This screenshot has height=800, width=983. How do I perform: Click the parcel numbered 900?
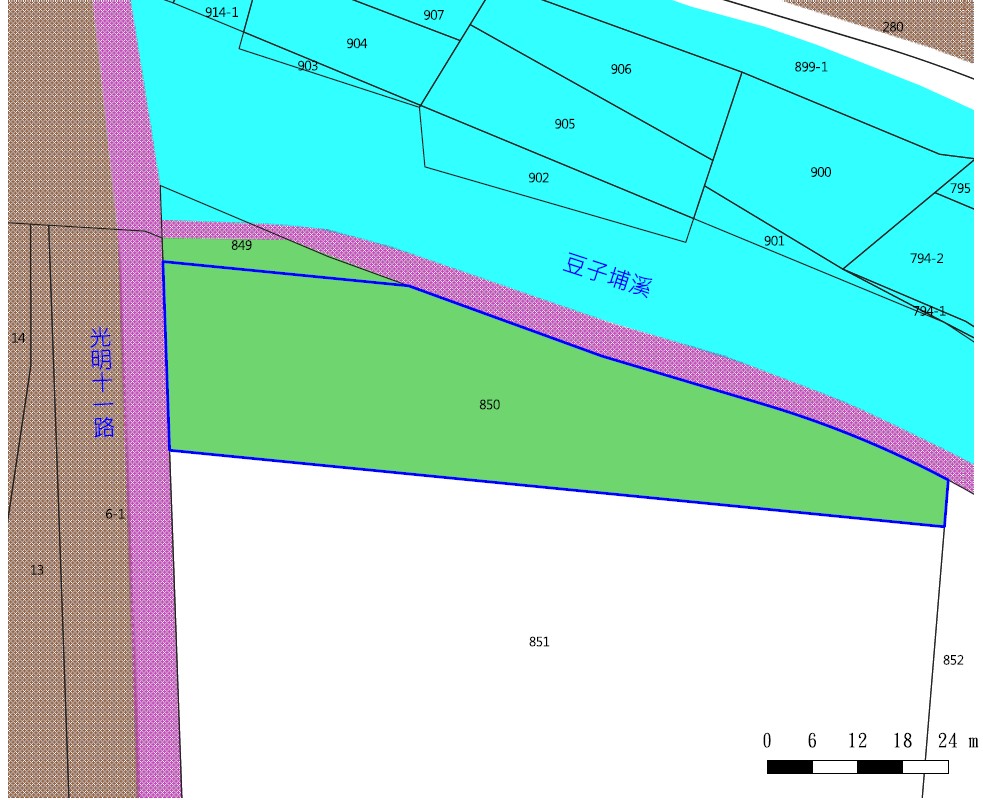(x=821, y=172)
